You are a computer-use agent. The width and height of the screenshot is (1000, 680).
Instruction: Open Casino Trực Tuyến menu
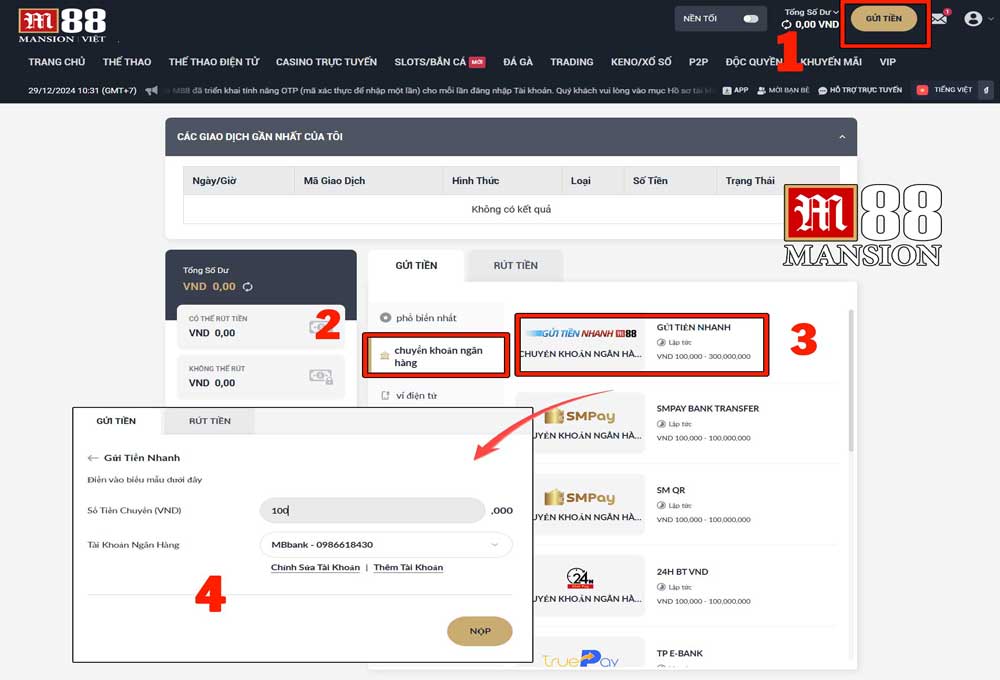point(326,62)
